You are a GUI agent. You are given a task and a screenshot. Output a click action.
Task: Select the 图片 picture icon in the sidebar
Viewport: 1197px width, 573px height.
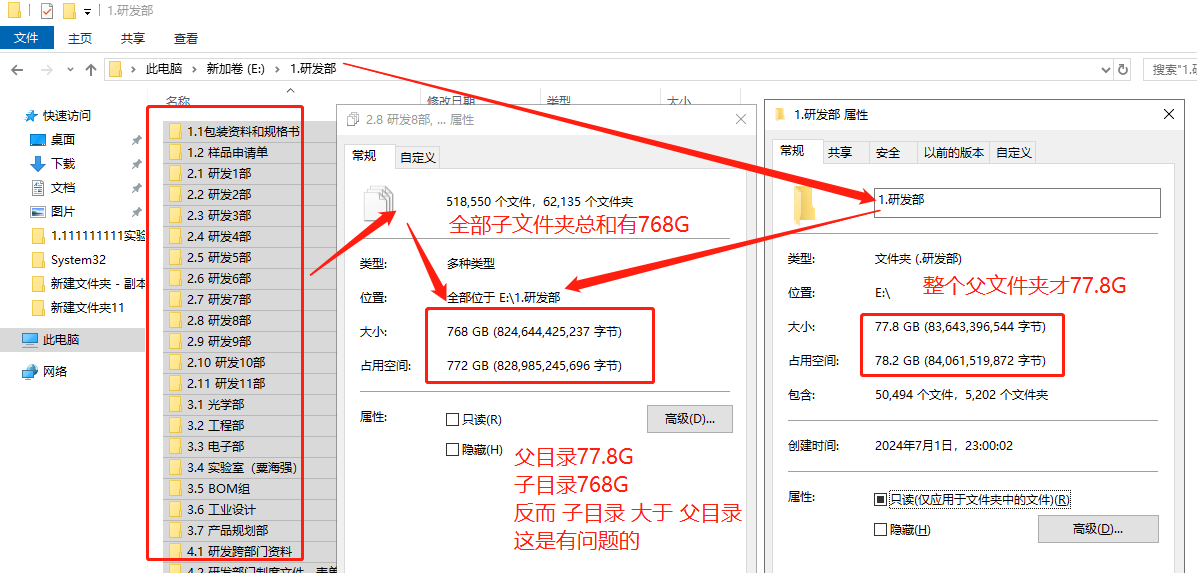coord(38,211)
